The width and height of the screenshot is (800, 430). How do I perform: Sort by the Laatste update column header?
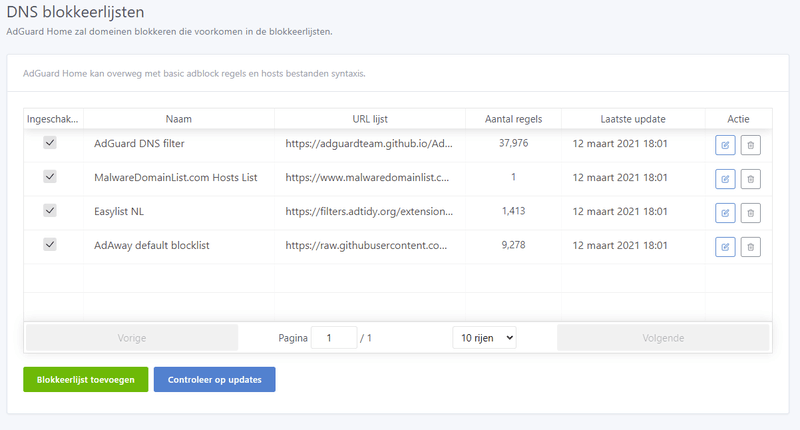click(x=633, y=119)
